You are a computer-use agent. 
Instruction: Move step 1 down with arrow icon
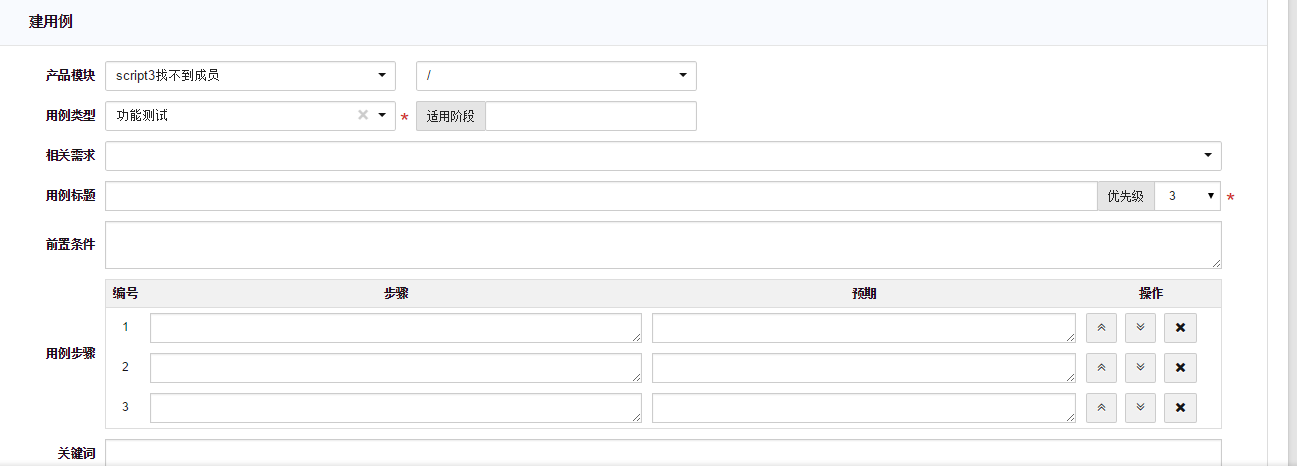[1140, 328]
